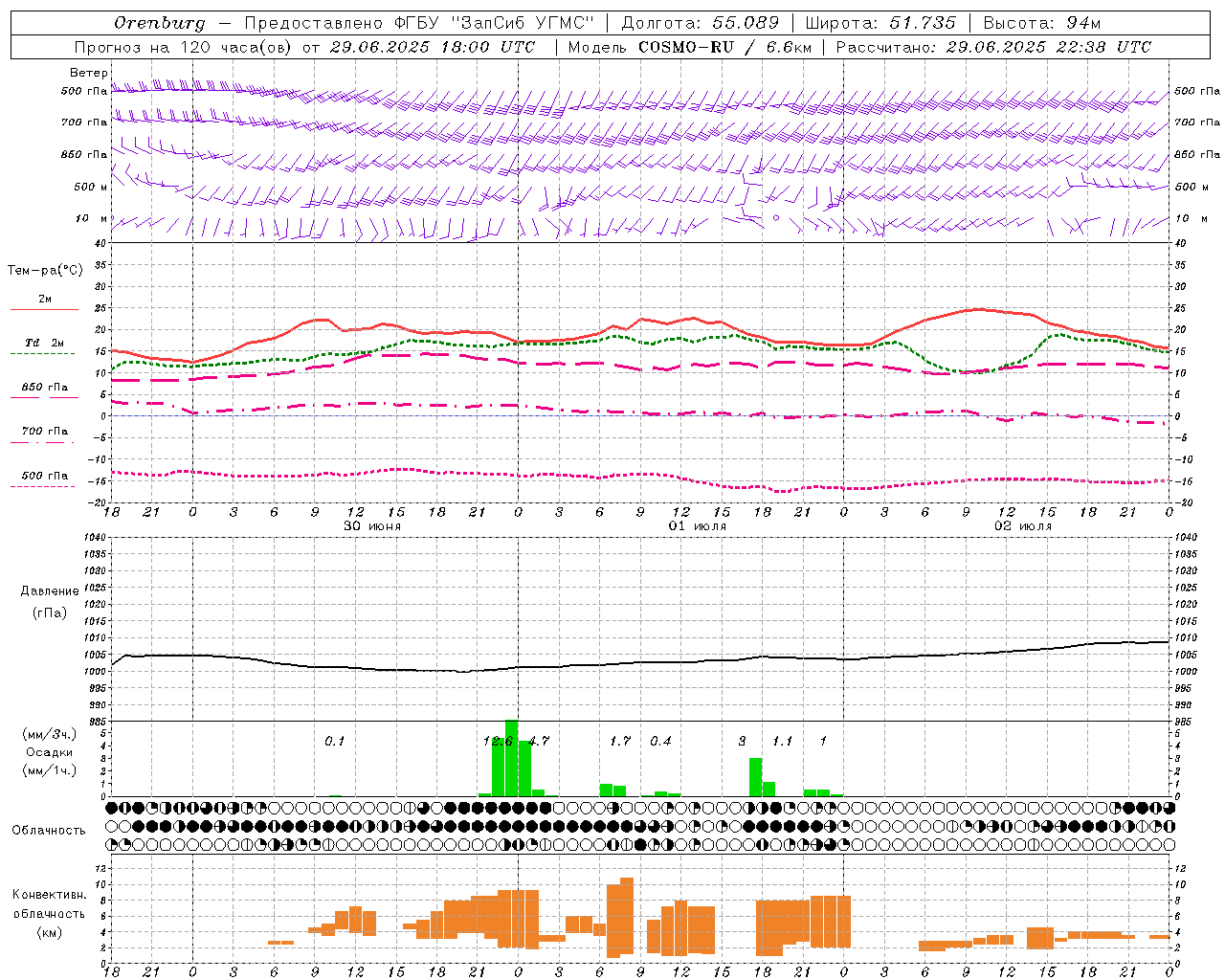The height and width of the screenshot is (980, 1225).
Task: Click the "Конвективн." convective cloud label
Action: pyautogui.click(x=50, y=895)
